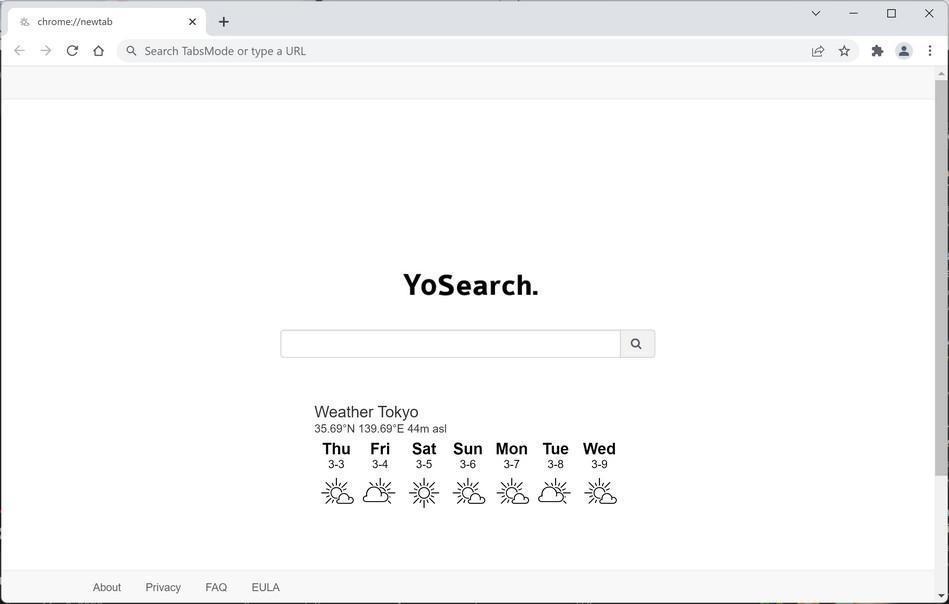The width and height of the screenshot is (949, 604).
Task: Open the Chrome three-dot menu
Action: tap(930, 51)
